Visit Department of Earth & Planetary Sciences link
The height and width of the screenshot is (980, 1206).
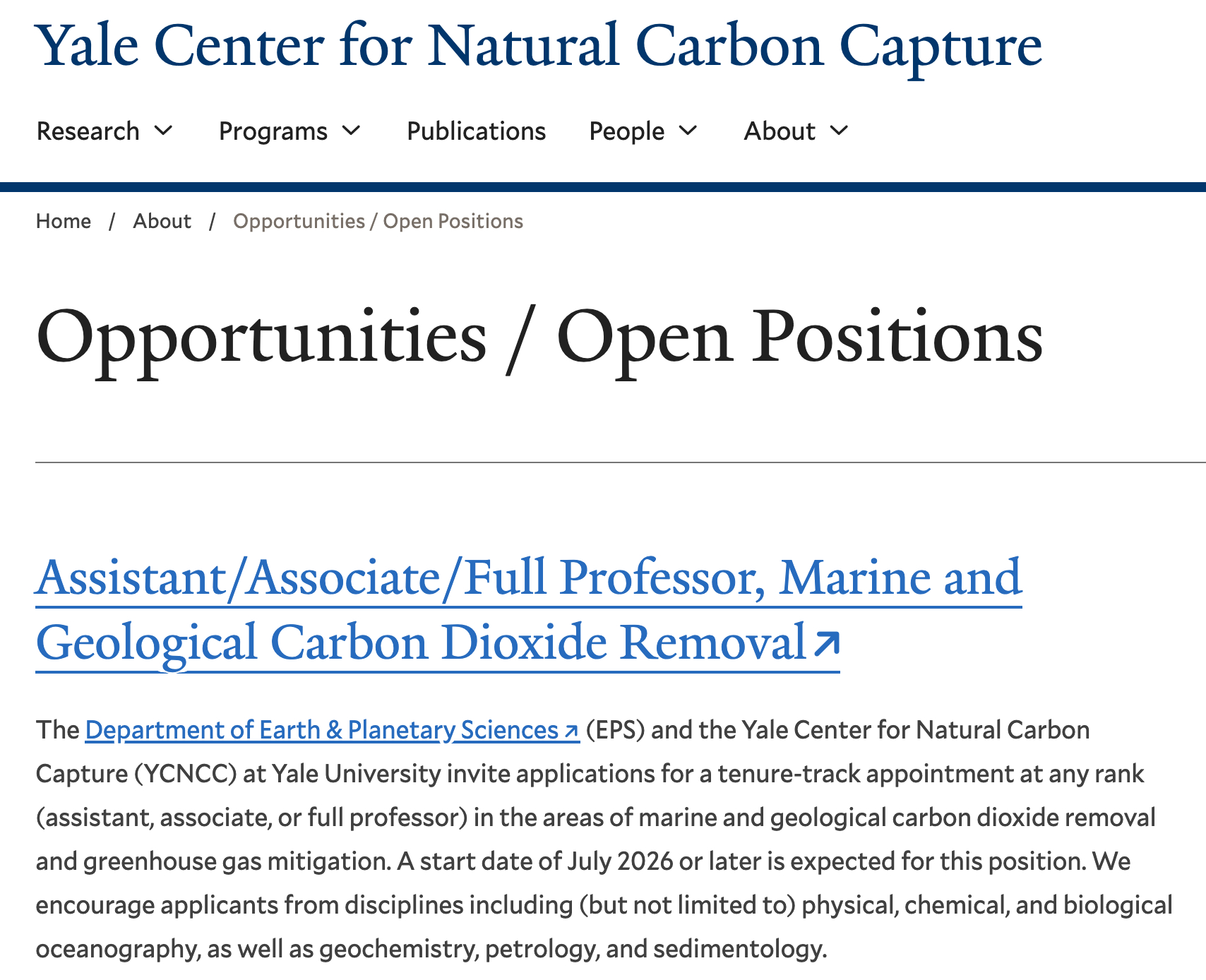[x=322, y=730]
